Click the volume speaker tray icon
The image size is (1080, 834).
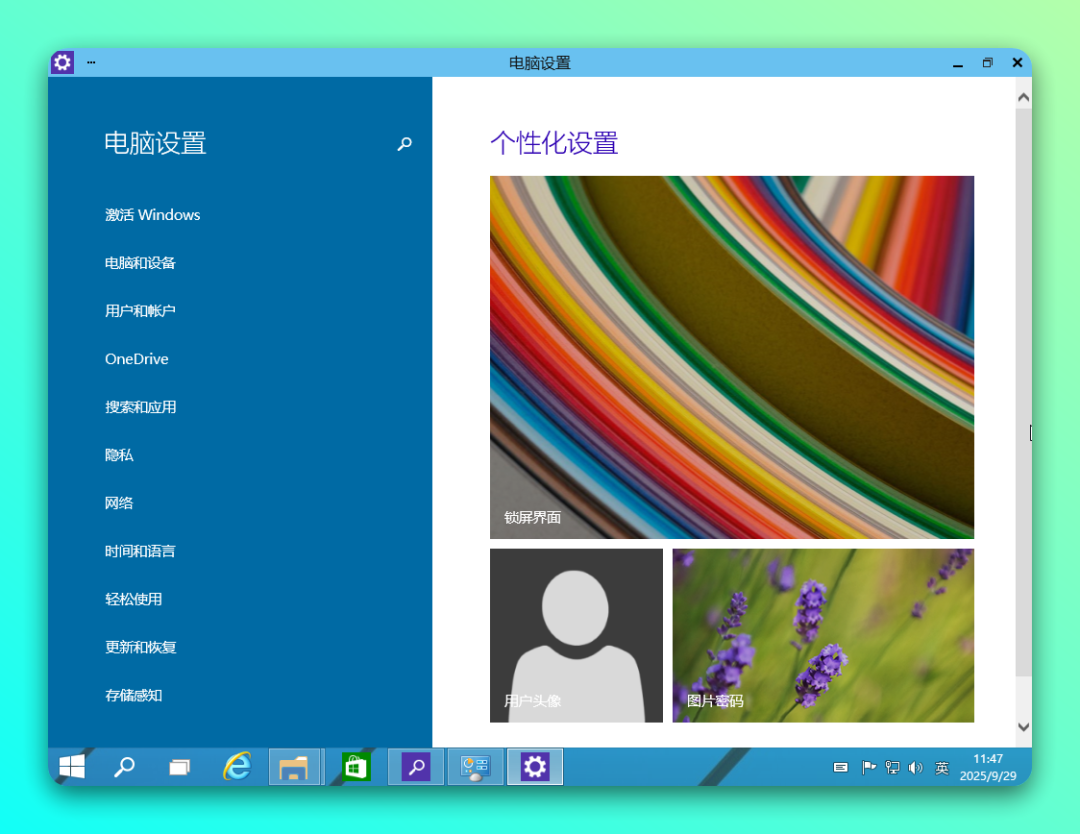(915, 767)
